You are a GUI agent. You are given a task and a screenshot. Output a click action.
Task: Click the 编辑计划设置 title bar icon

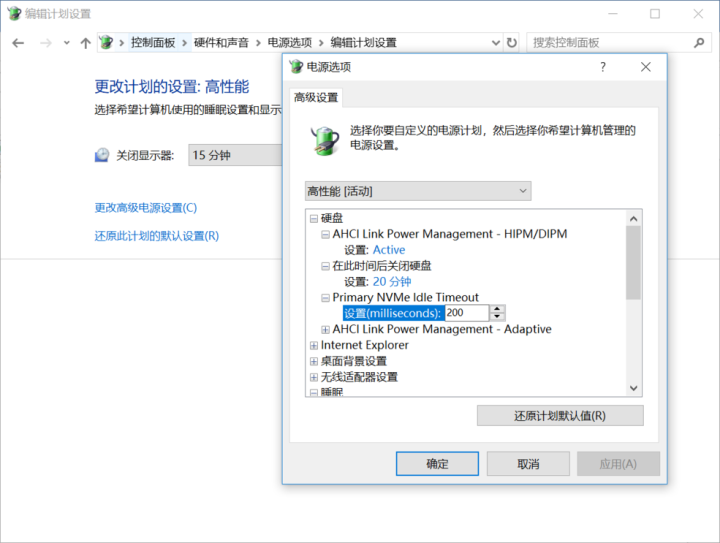click(x=14, y=13)
